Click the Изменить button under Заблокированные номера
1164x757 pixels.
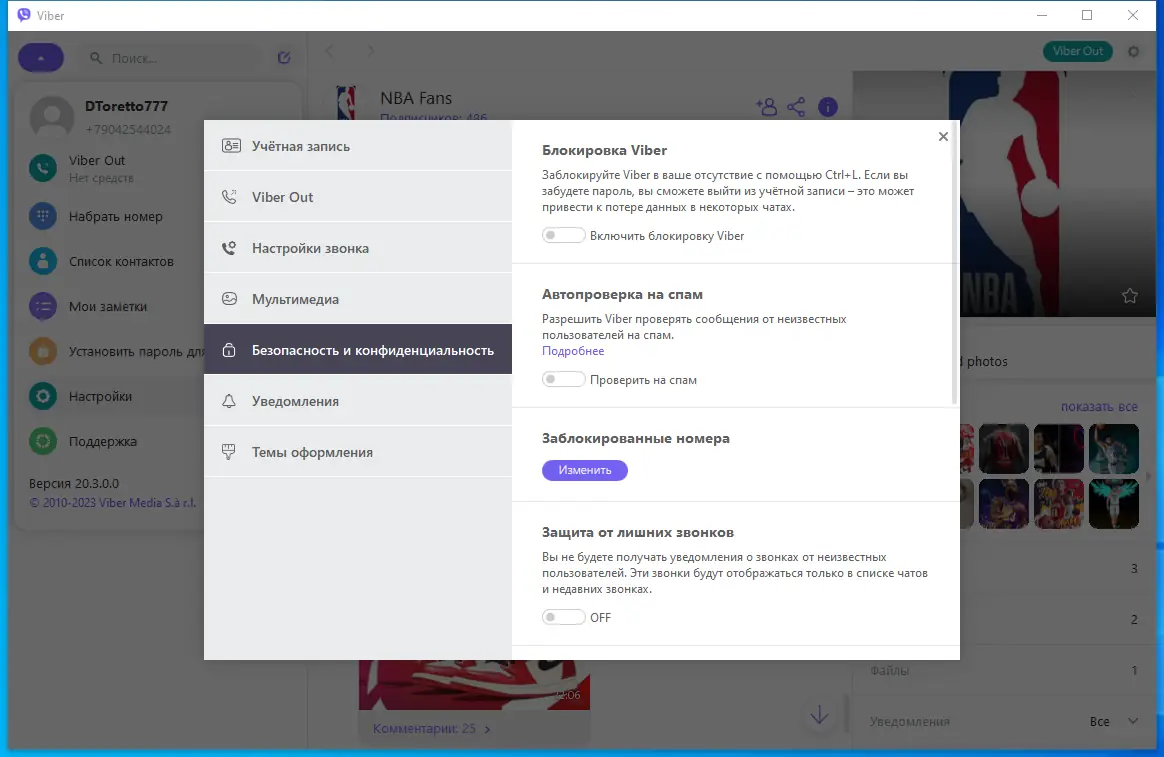pyautogui.click(x=585, y=469)
